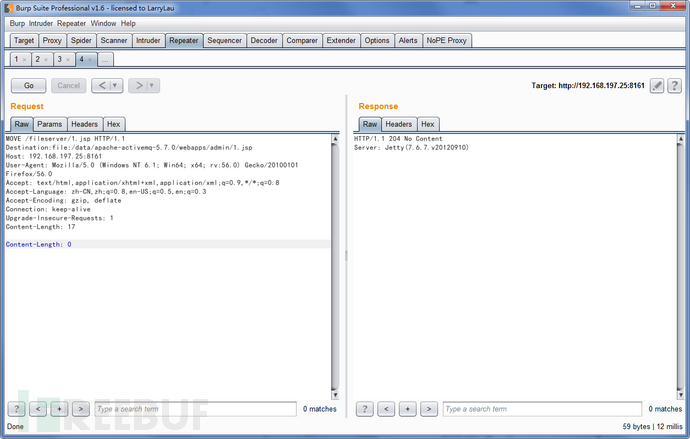This screenshot has width=690, height=439.
Task: Open the Intruder menu
Action: coord(41,23)
